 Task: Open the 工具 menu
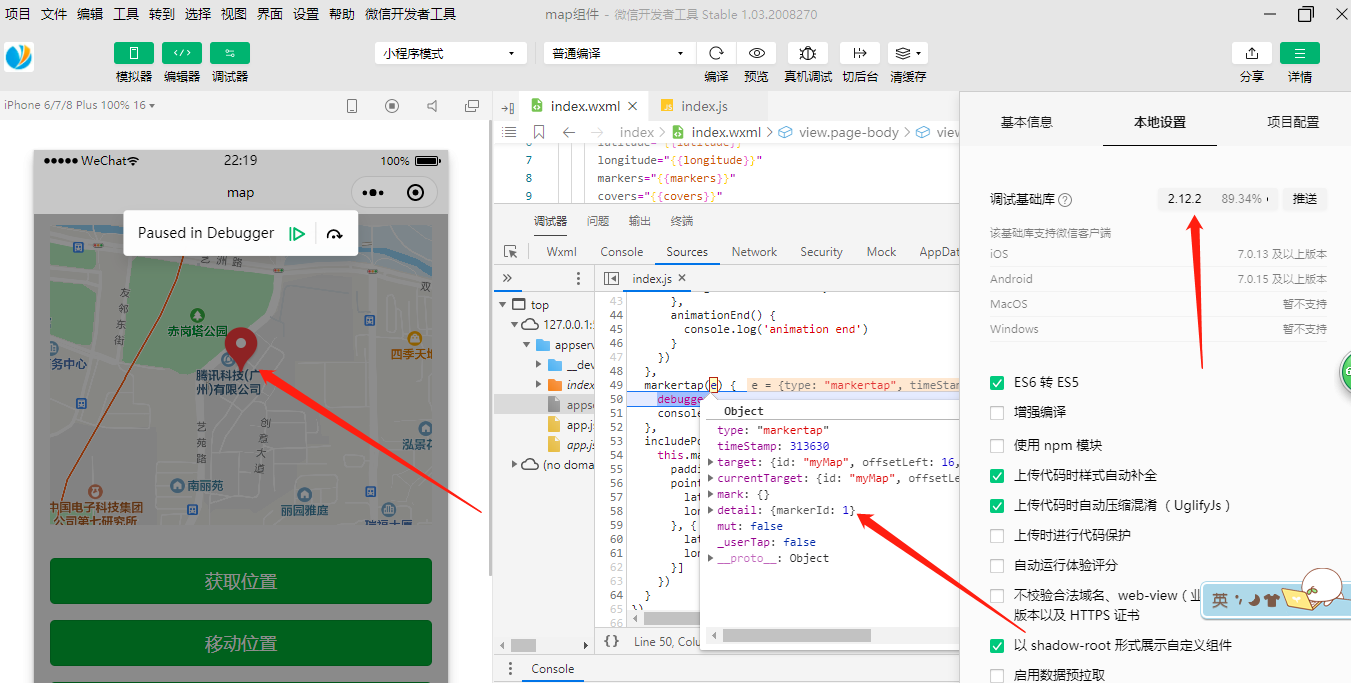pyautogui.click(x=126, y=14)
